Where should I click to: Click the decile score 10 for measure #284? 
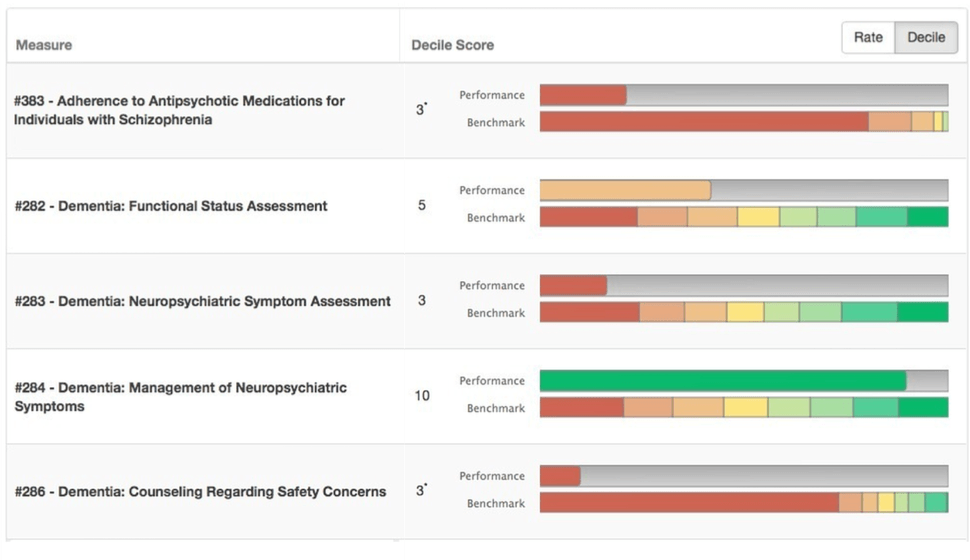[422, 396]
